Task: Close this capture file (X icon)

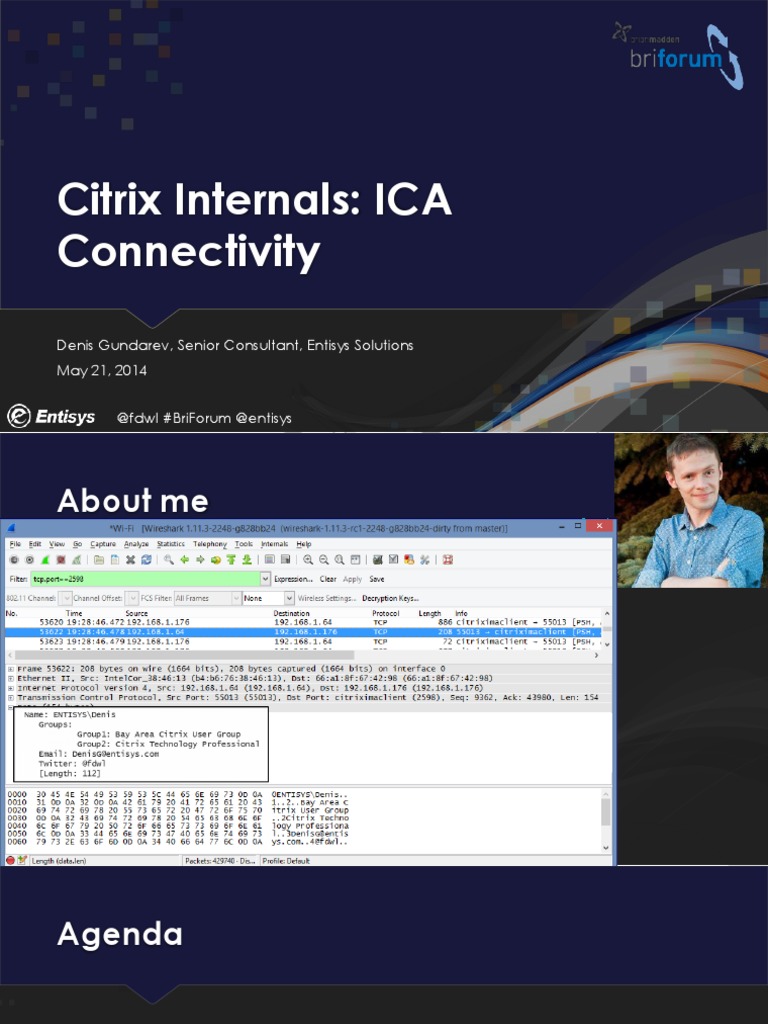Action: (131, 560)
